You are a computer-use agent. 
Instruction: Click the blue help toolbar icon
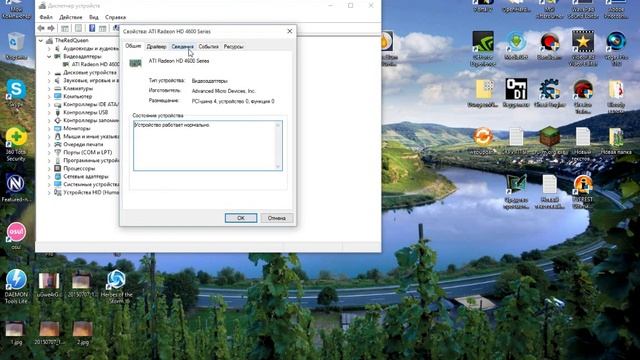tap(92, 28)
